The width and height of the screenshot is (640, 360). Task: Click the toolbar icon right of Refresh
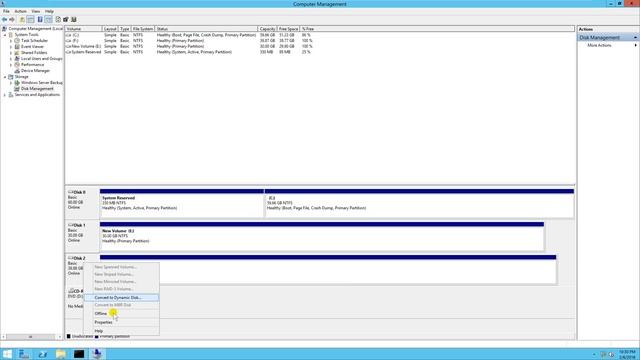coord(66,20)
